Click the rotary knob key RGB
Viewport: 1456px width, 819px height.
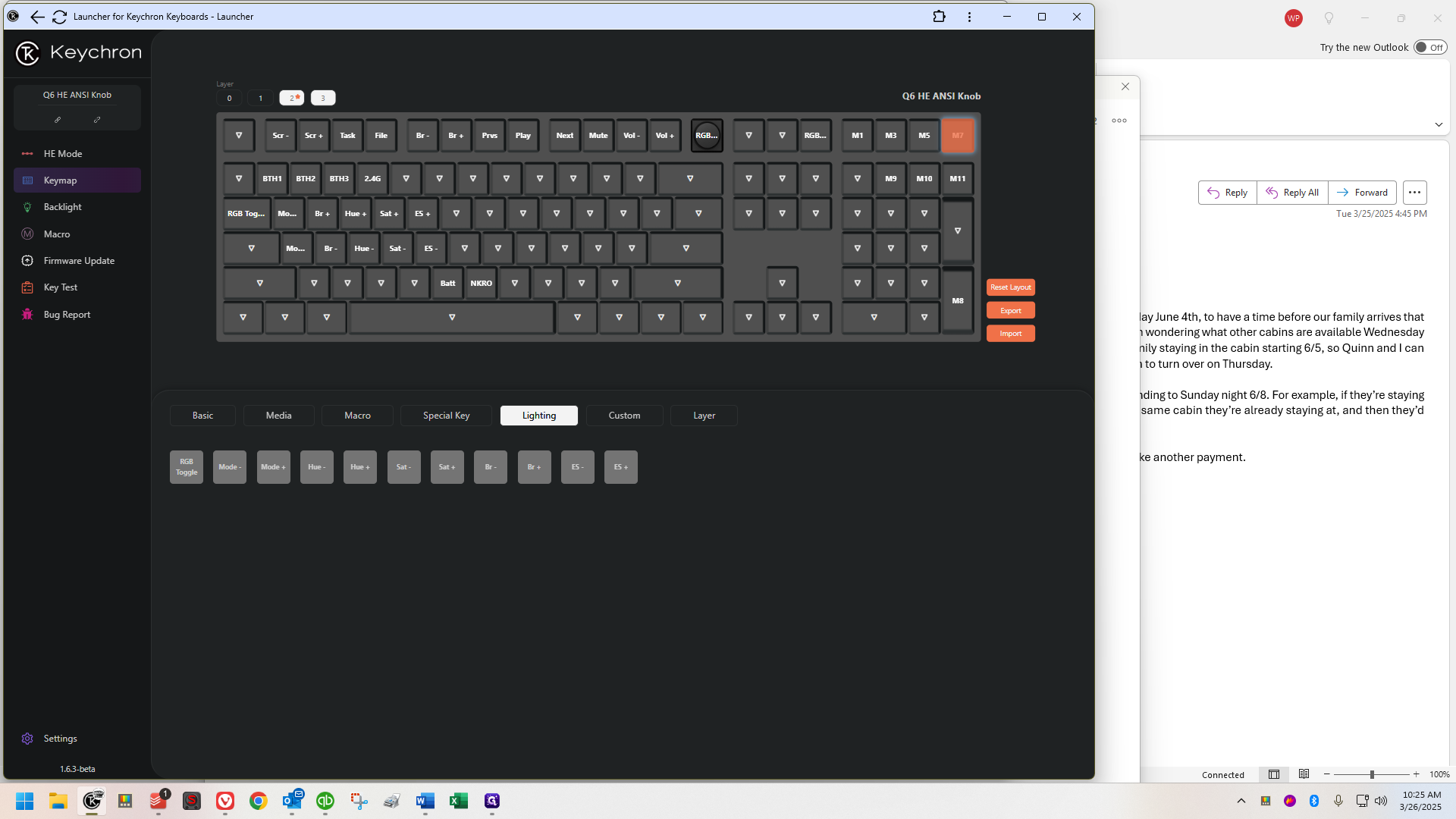click(707, 136)
